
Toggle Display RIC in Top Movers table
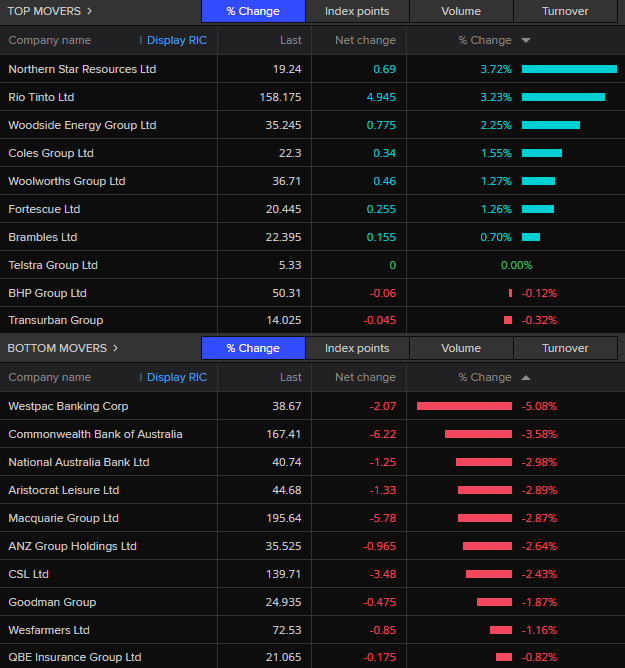(x=177, y=41)
